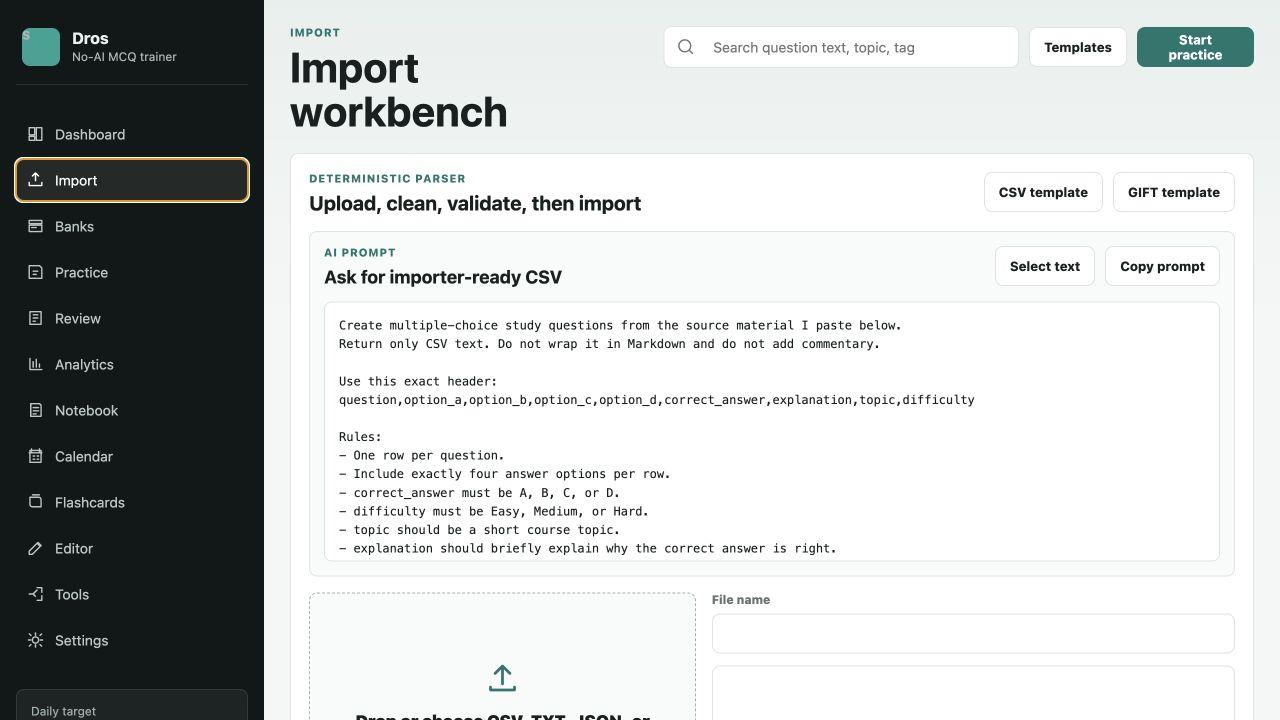
Task: Open Flashcards label in sidebar
Action: [x=90, y=502]
